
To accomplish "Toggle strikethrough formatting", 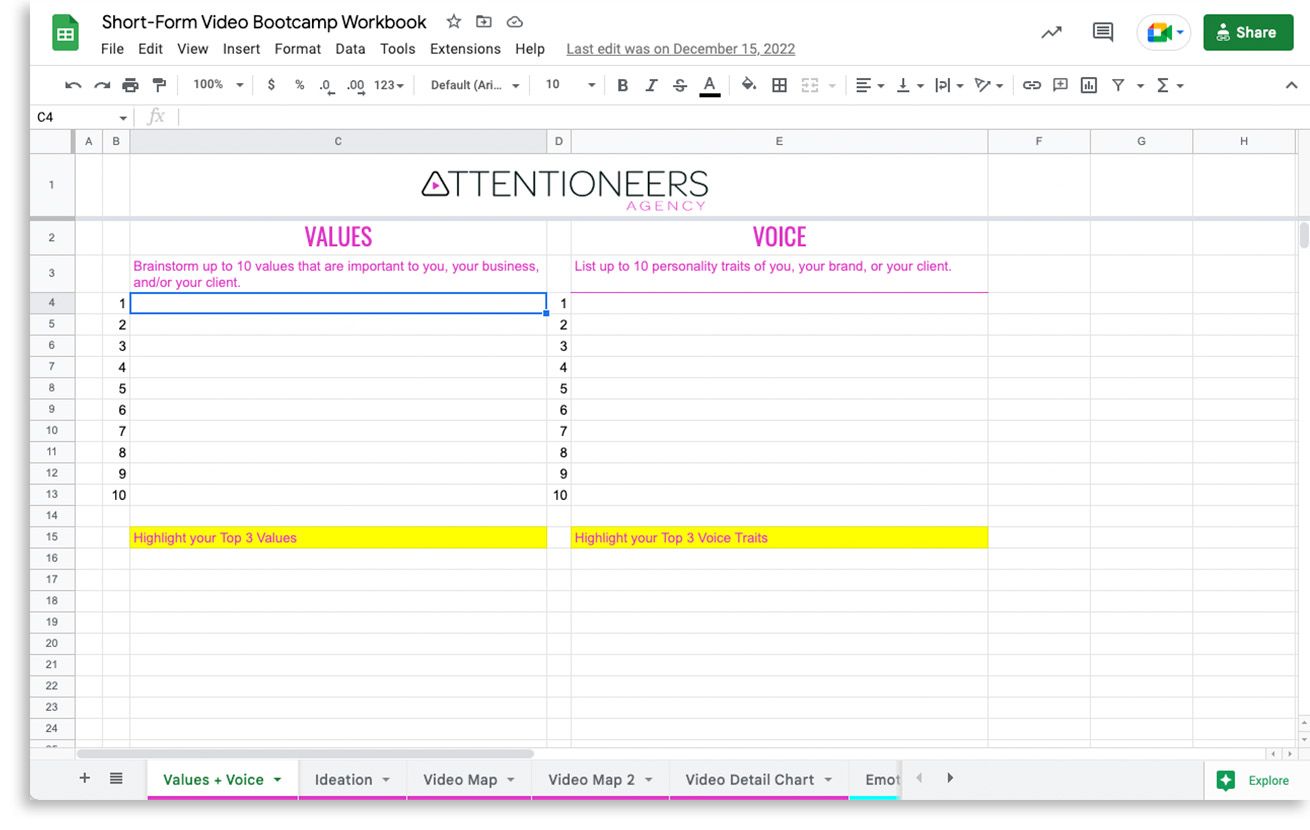I will click(x=680, y=86).
